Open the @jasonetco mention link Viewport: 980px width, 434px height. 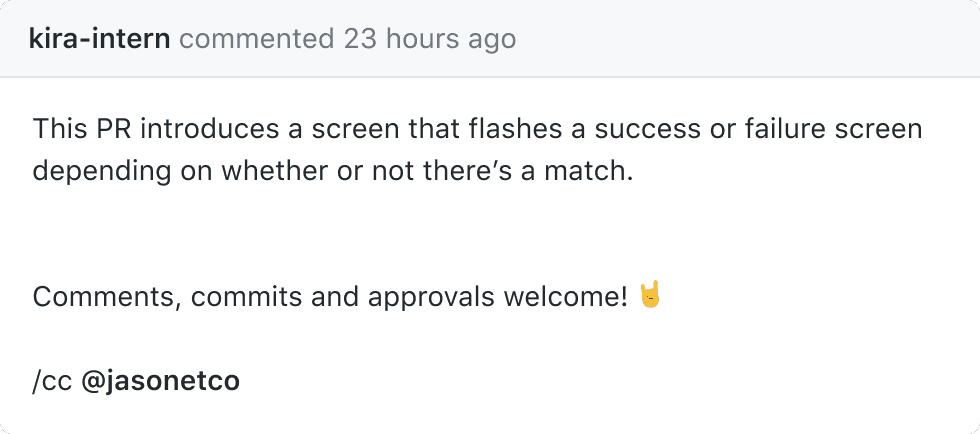coord(160,382)
